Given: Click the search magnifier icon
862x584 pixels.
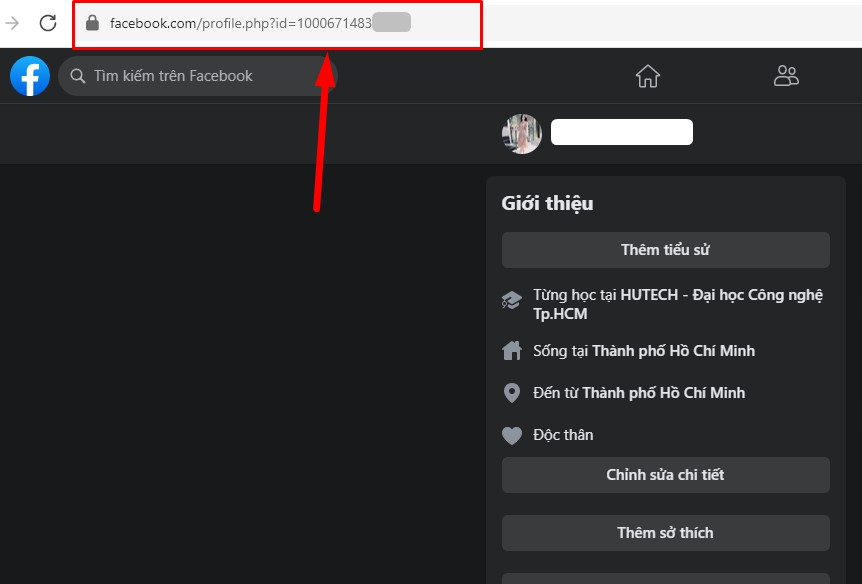Looking at the screenshot, I should click(78, 76).
